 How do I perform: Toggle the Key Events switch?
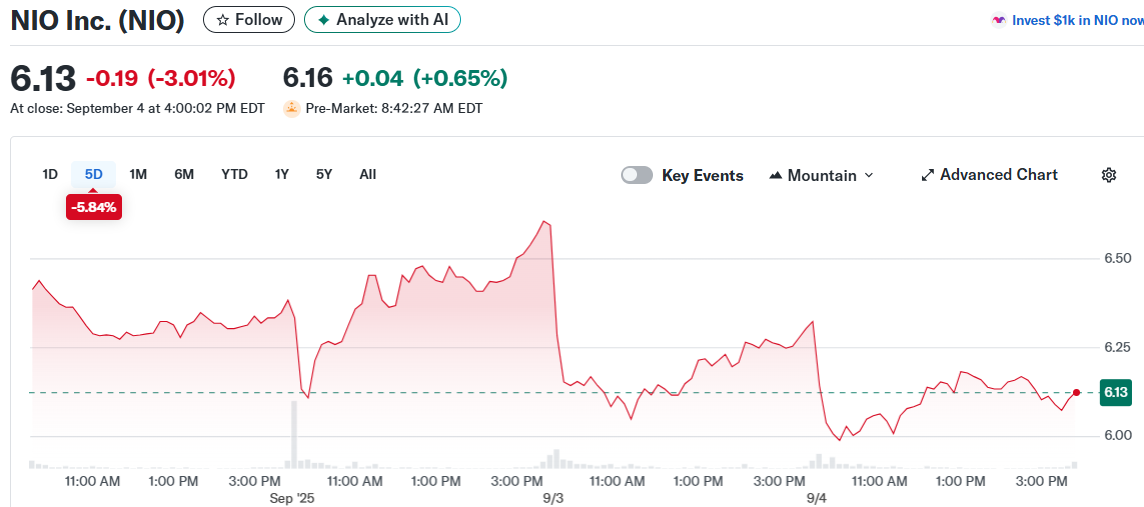637,175
